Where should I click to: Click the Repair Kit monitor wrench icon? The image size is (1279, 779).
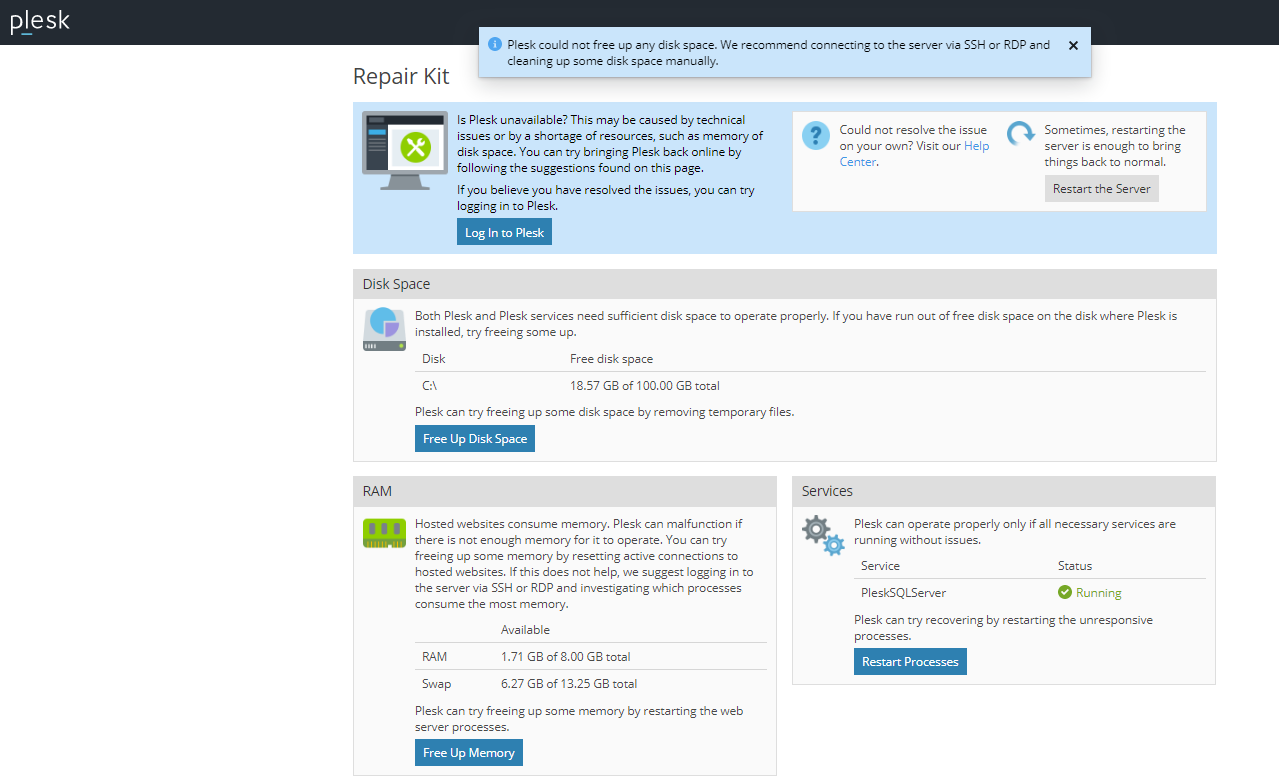click(x=405, y=151)
